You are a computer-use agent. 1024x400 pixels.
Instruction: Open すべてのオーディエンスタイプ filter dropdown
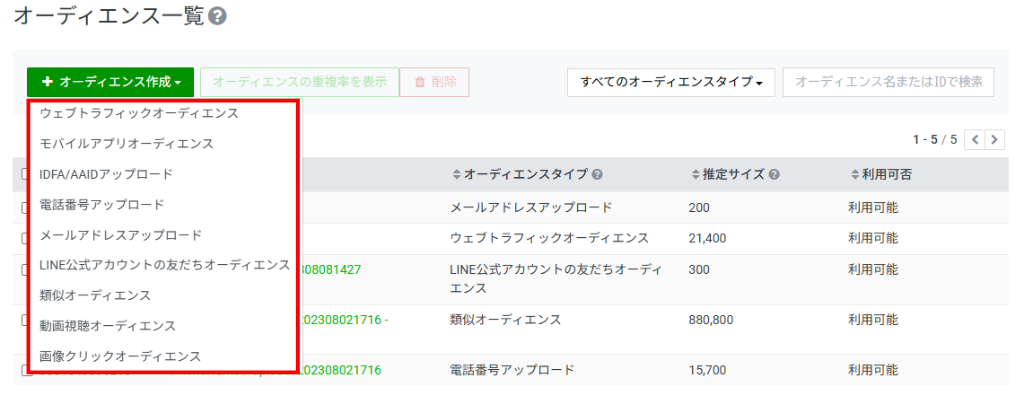tap(671, 82)
